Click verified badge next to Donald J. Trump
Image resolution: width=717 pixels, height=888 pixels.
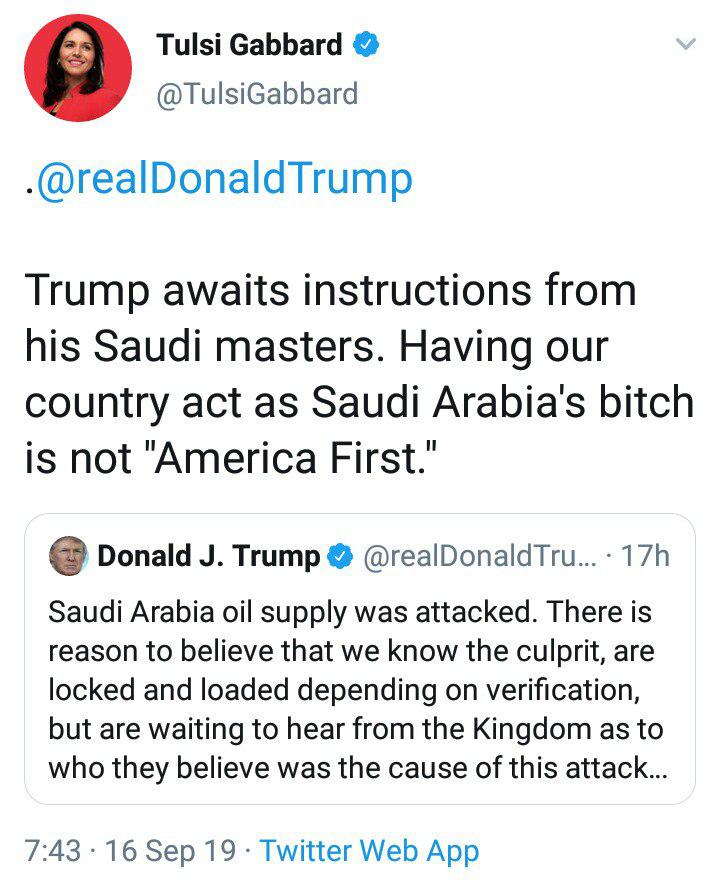(340, 557)
